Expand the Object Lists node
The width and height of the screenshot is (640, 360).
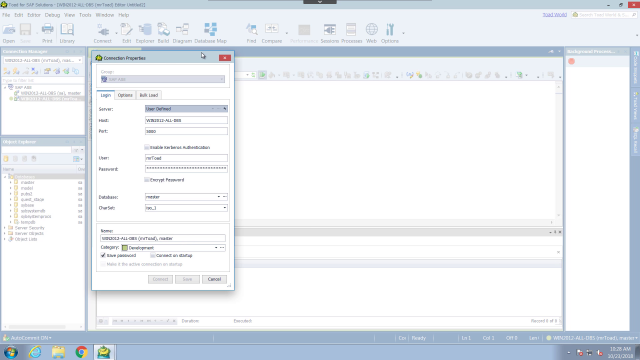5,239
